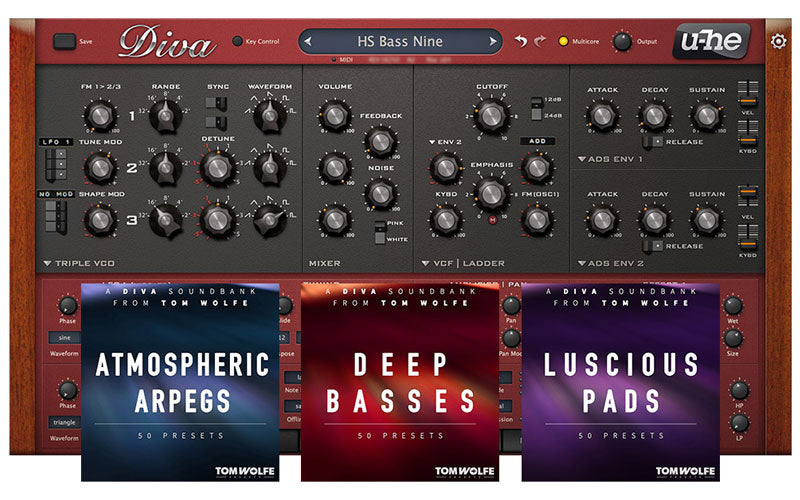
Task: Click oscillator 1 Waveform knob
Action: (x=270, y=116)
